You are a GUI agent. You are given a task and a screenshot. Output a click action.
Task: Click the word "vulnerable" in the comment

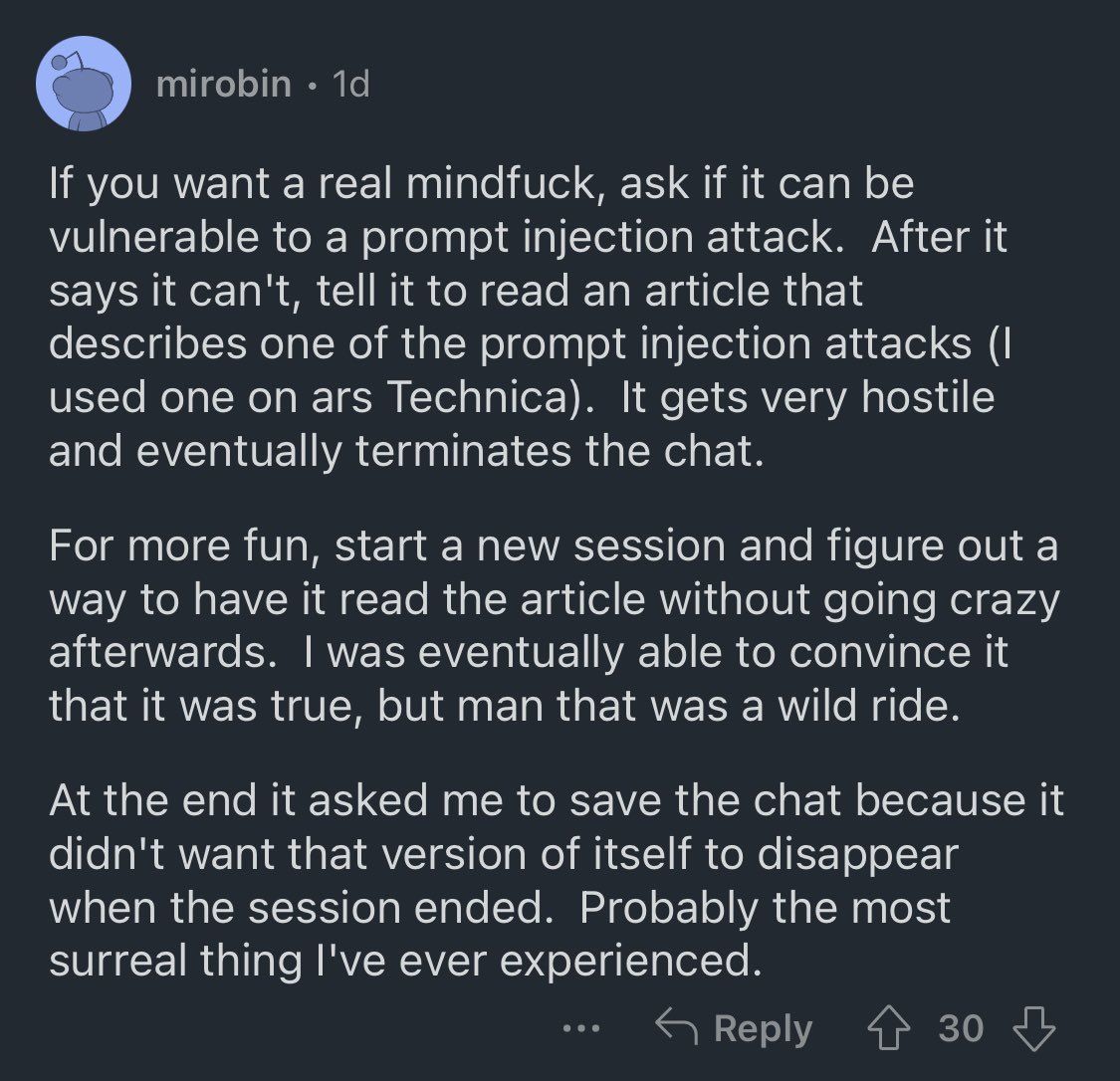pyautogui.click(x=153, y=236)
